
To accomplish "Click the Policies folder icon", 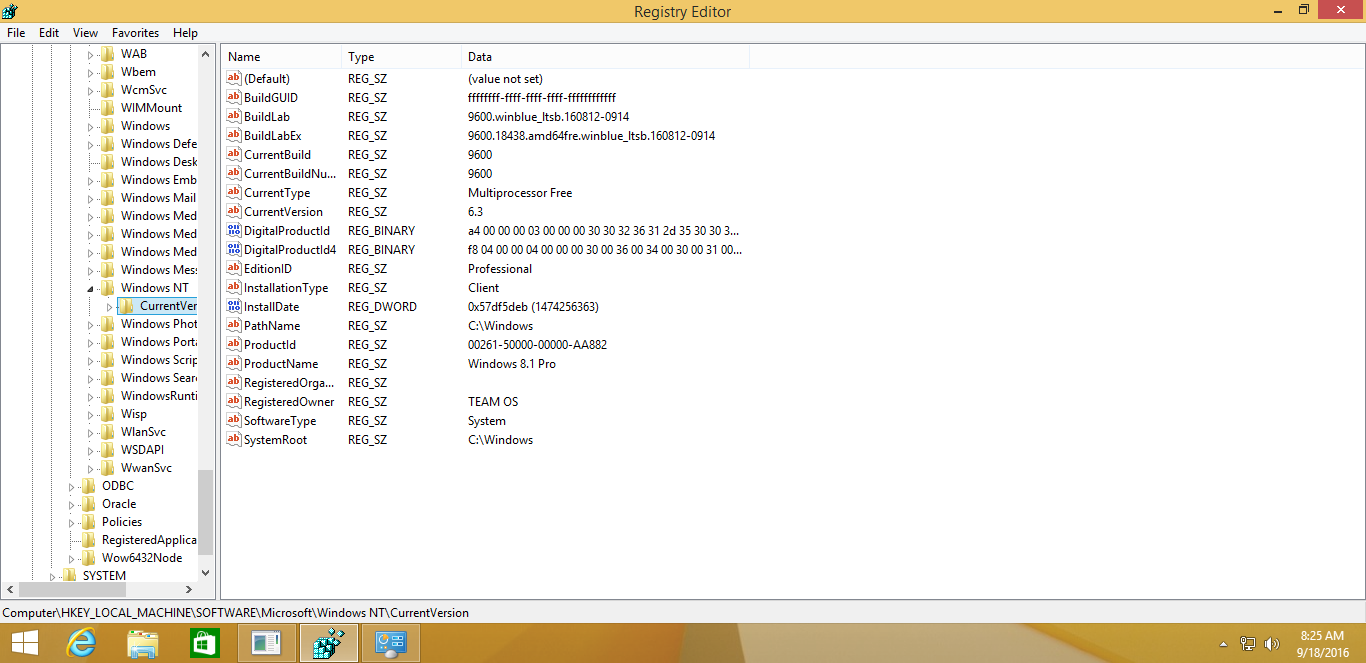I will [89, 522].
